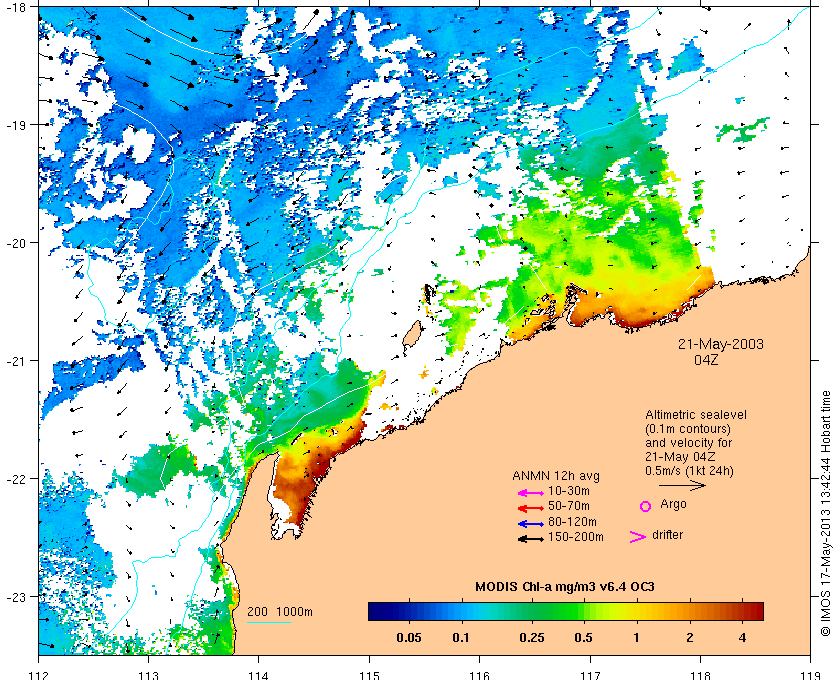This screenshot has height=680, width=840.
Task: Click the colorbar value '2'
Action: 689,638
